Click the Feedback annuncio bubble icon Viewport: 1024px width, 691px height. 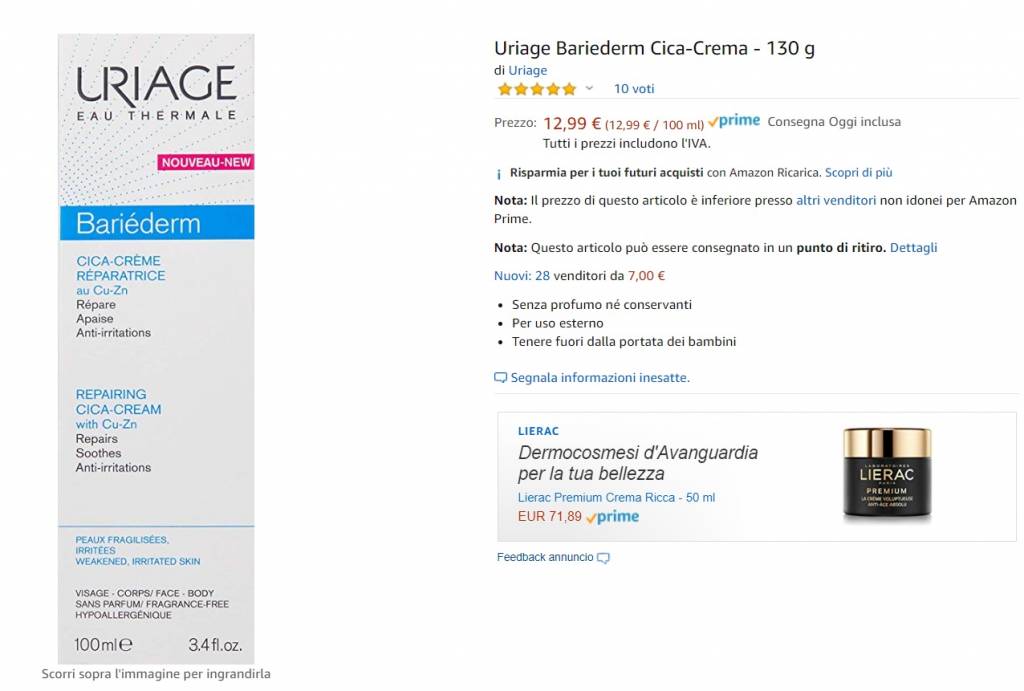(603, 558)
